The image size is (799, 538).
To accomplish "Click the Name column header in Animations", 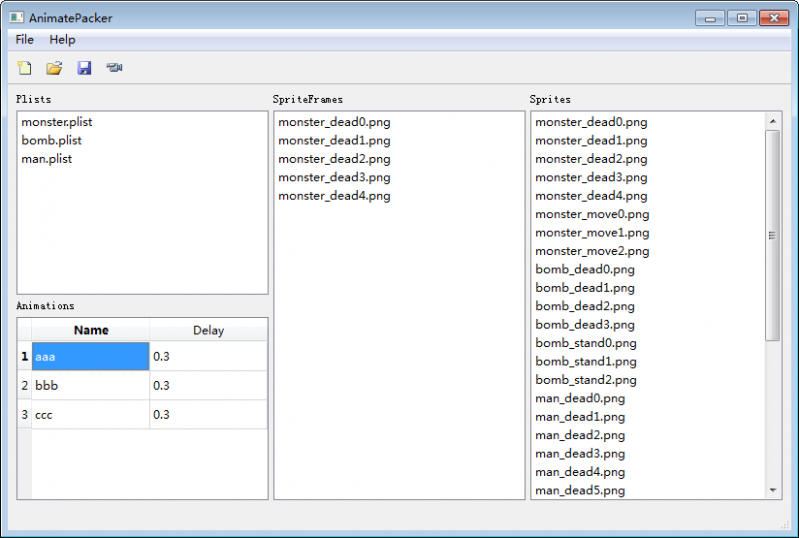I will (91, 330).
